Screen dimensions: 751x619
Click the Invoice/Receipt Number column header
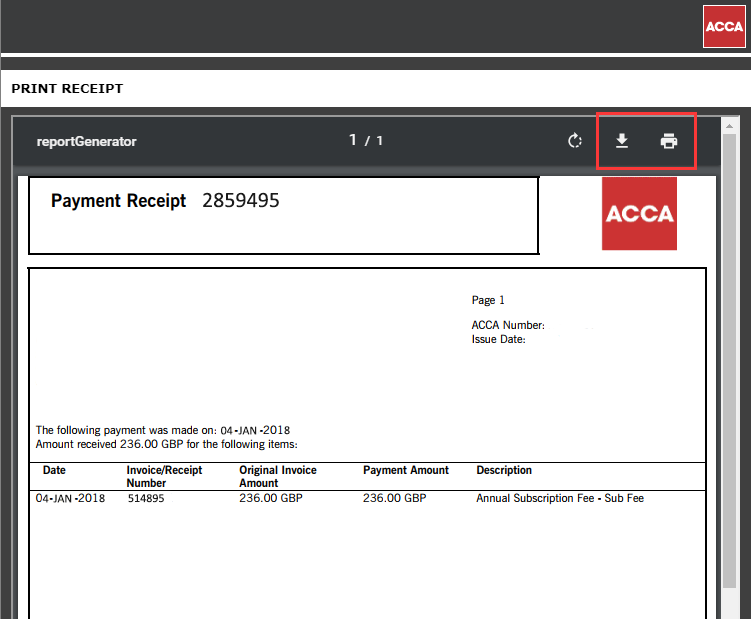pos(164,476)
